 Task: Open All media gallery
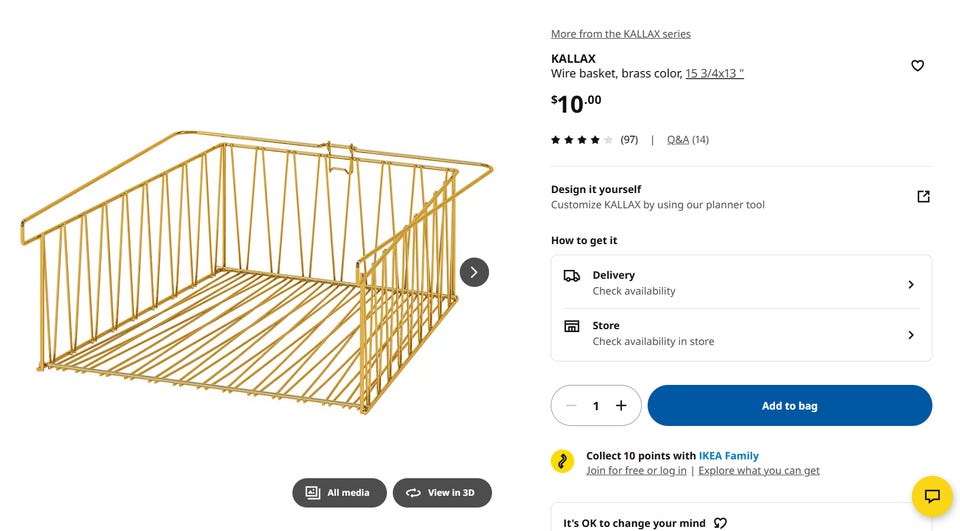point(339,492)
